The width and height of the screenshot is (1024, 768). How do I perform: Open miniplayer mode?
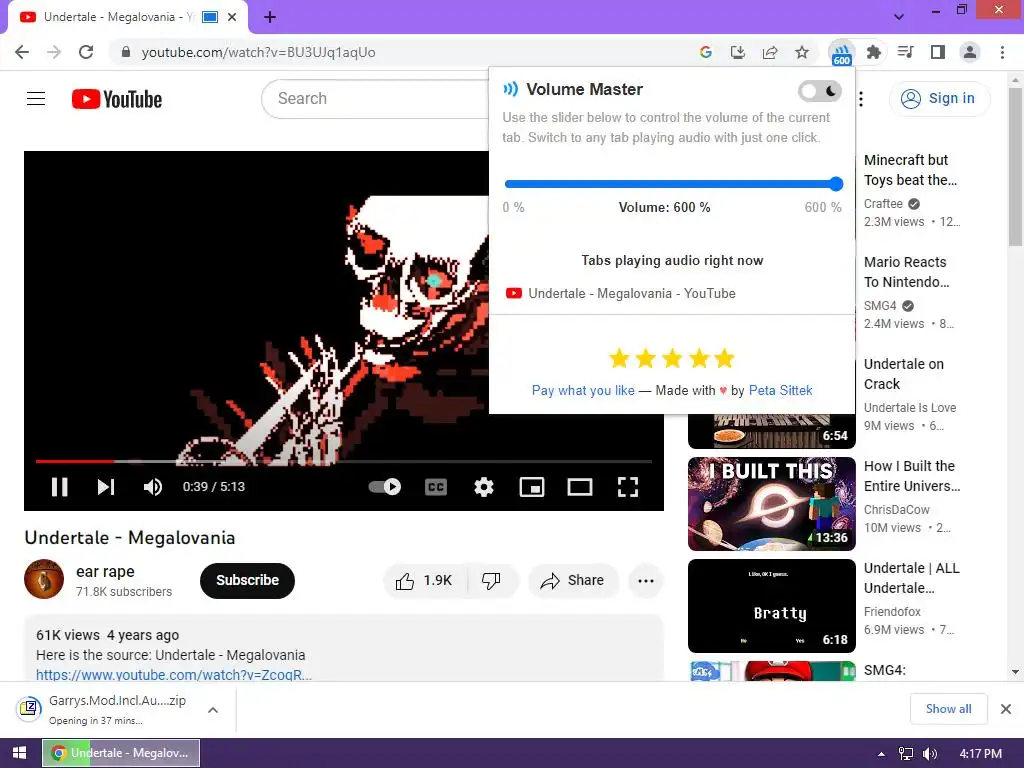[532, 487]
